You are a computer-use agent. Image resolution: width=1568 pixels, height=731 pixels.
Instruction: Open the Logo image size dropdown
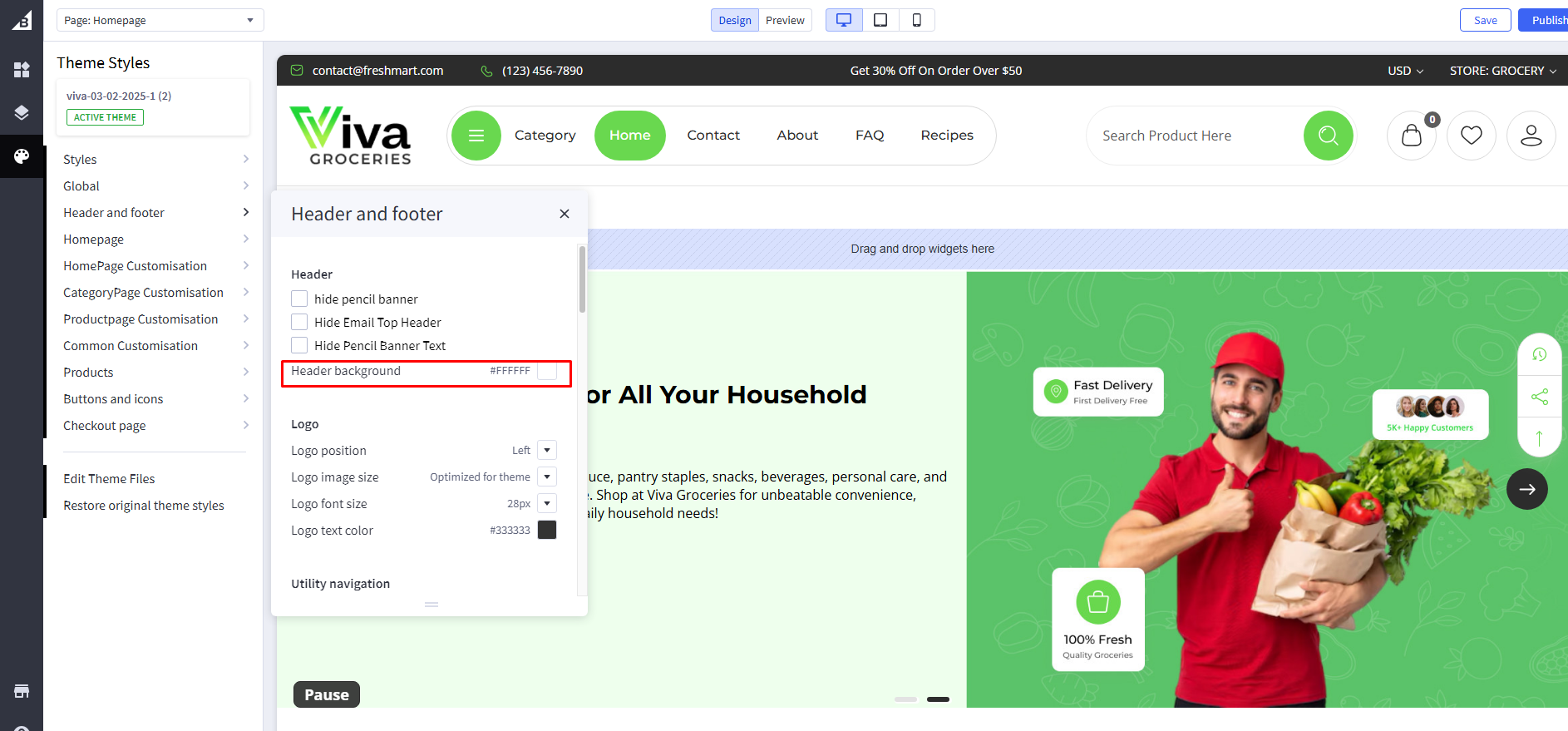click(x=547, y=477)
